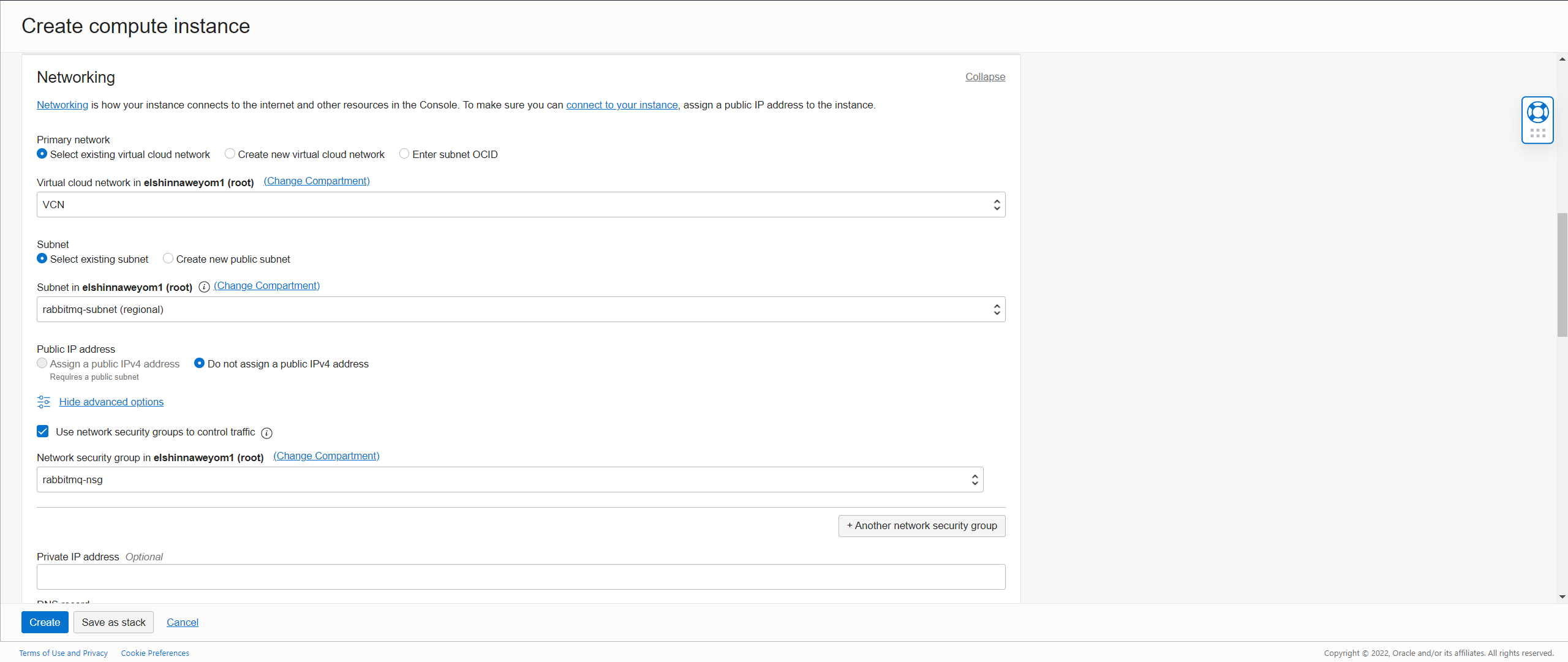Collapse the Networking section
The width and height of the screenshot is (1568, 662).
[x=984, y=77]
